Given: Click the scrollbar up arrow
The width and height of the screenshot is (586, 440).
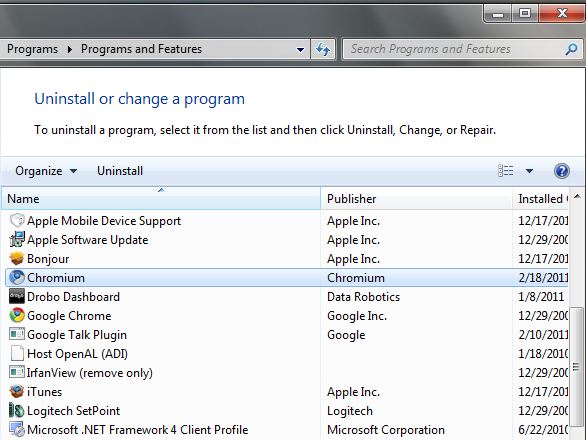Looking at the screenshot, I should click(577, 196).
